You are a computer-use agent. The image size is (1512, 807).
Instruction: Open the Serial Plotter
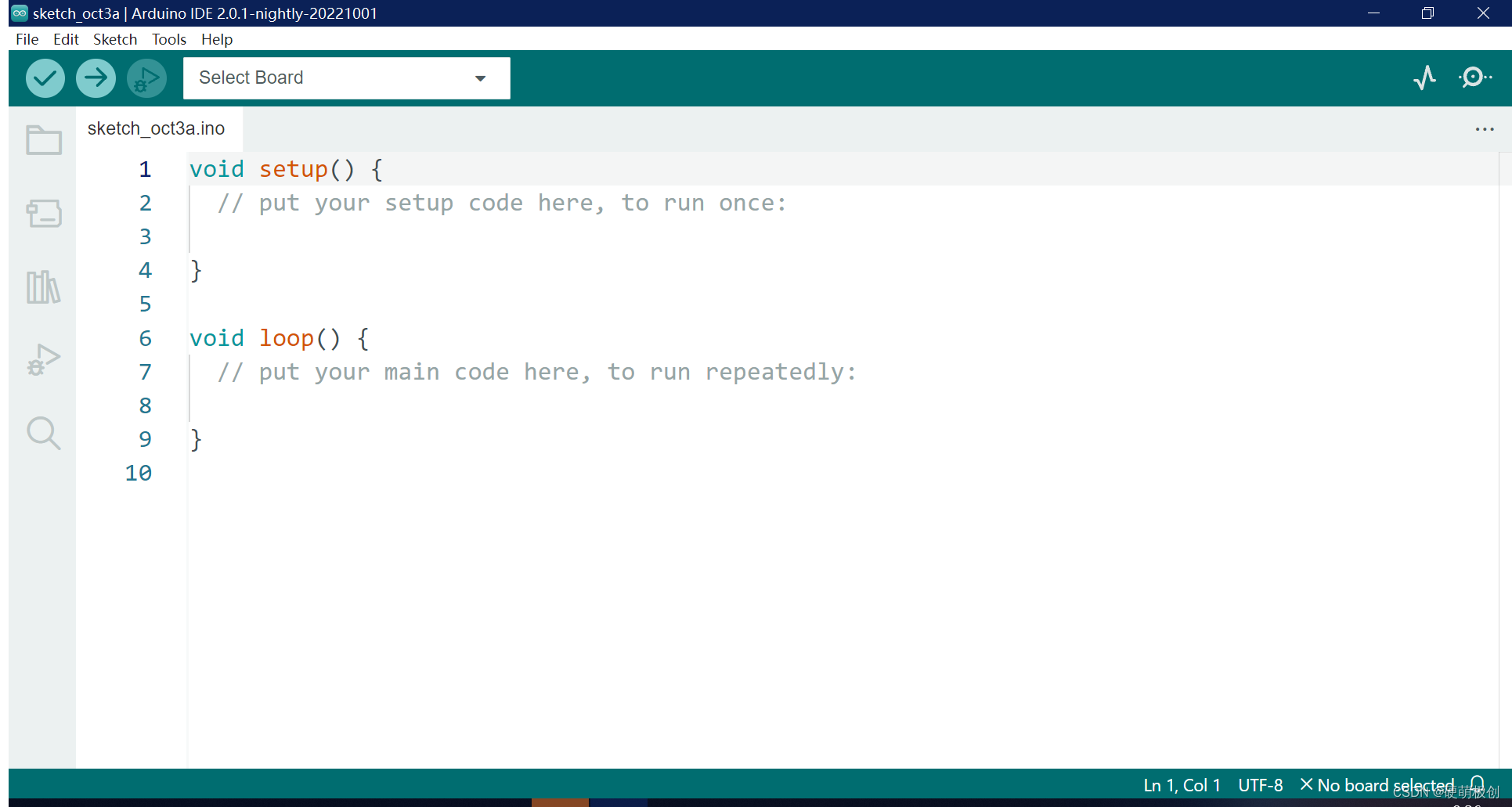(x=1425, y=77)
